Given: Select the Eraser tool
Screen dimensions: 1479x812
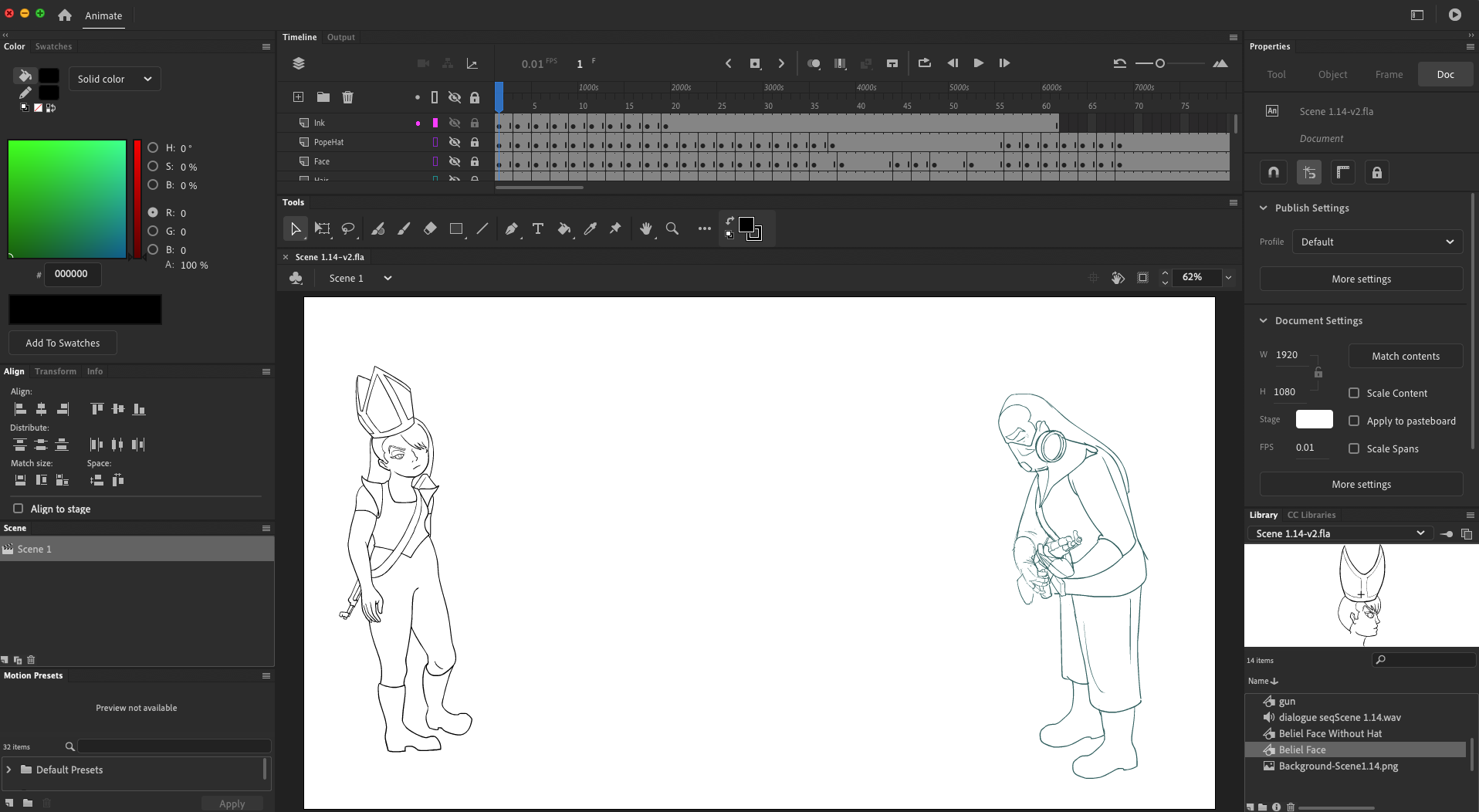Looking at the screenshot, I should (429, 229).
